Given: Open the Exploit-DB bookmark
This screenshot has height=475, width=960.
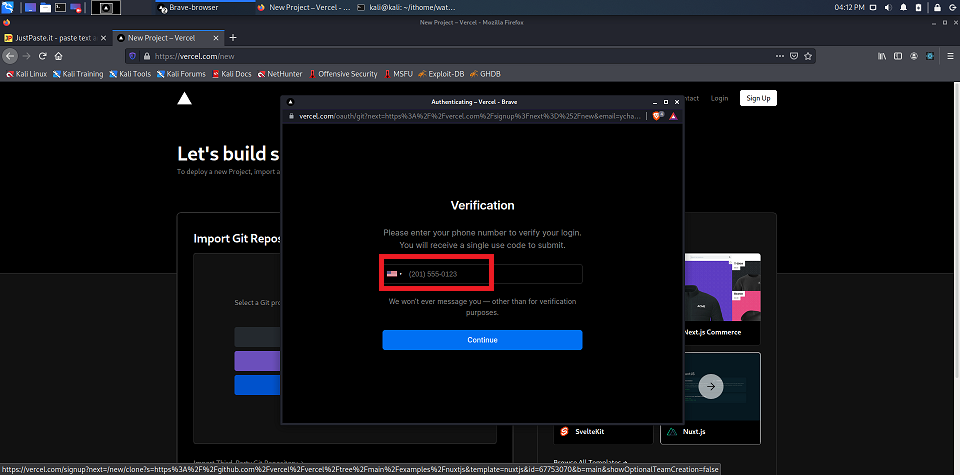Looking at the screenshot, I should tap(441, 74).
